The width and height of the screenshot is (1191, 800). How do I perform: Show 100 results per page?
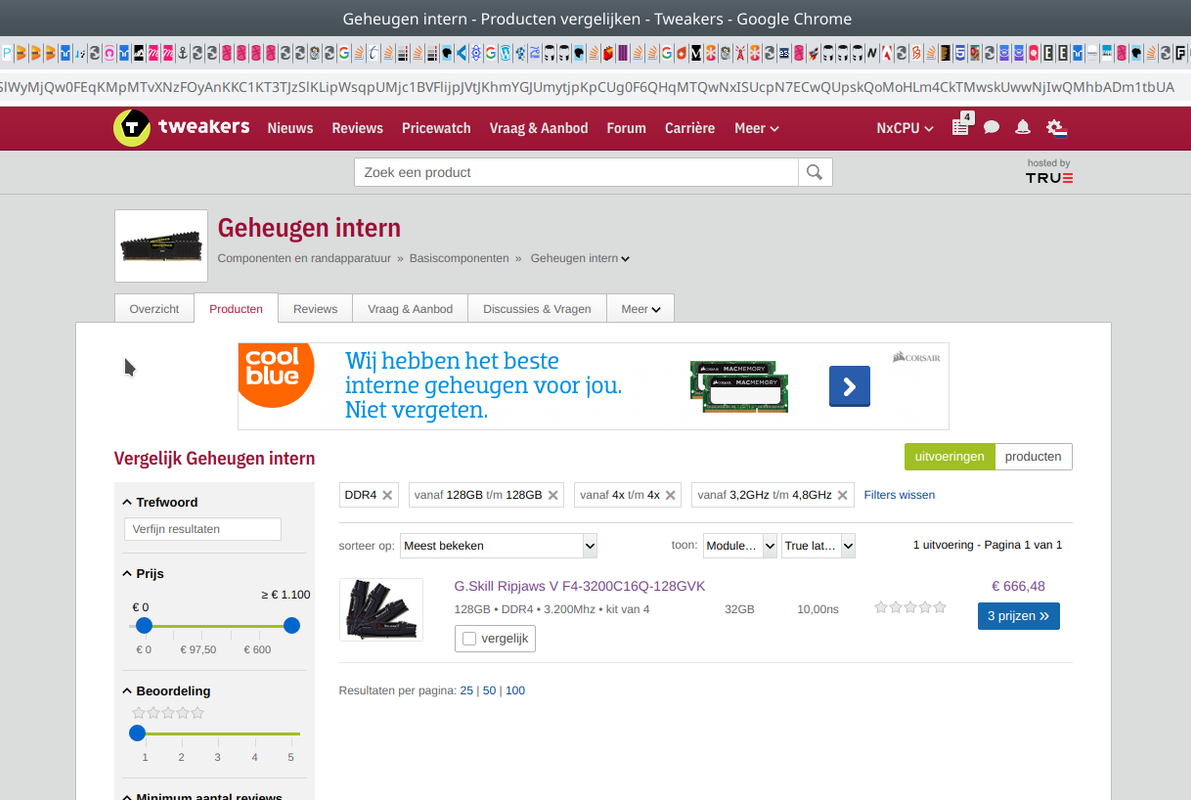tap(515, 691)
